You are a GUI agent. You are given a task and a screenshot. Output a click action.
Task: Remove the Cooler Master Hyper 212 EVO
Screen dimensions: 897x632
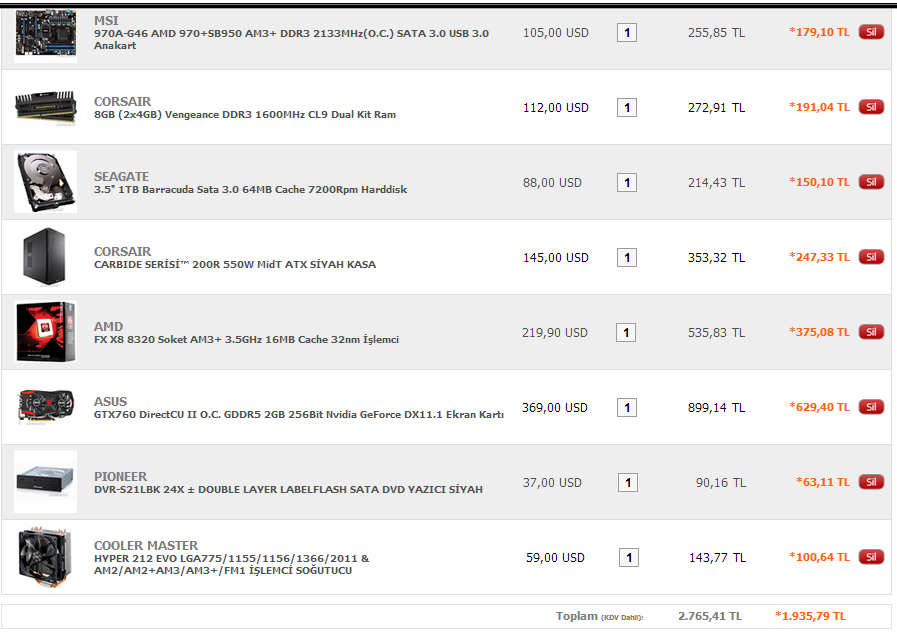[x=871, y=557]
